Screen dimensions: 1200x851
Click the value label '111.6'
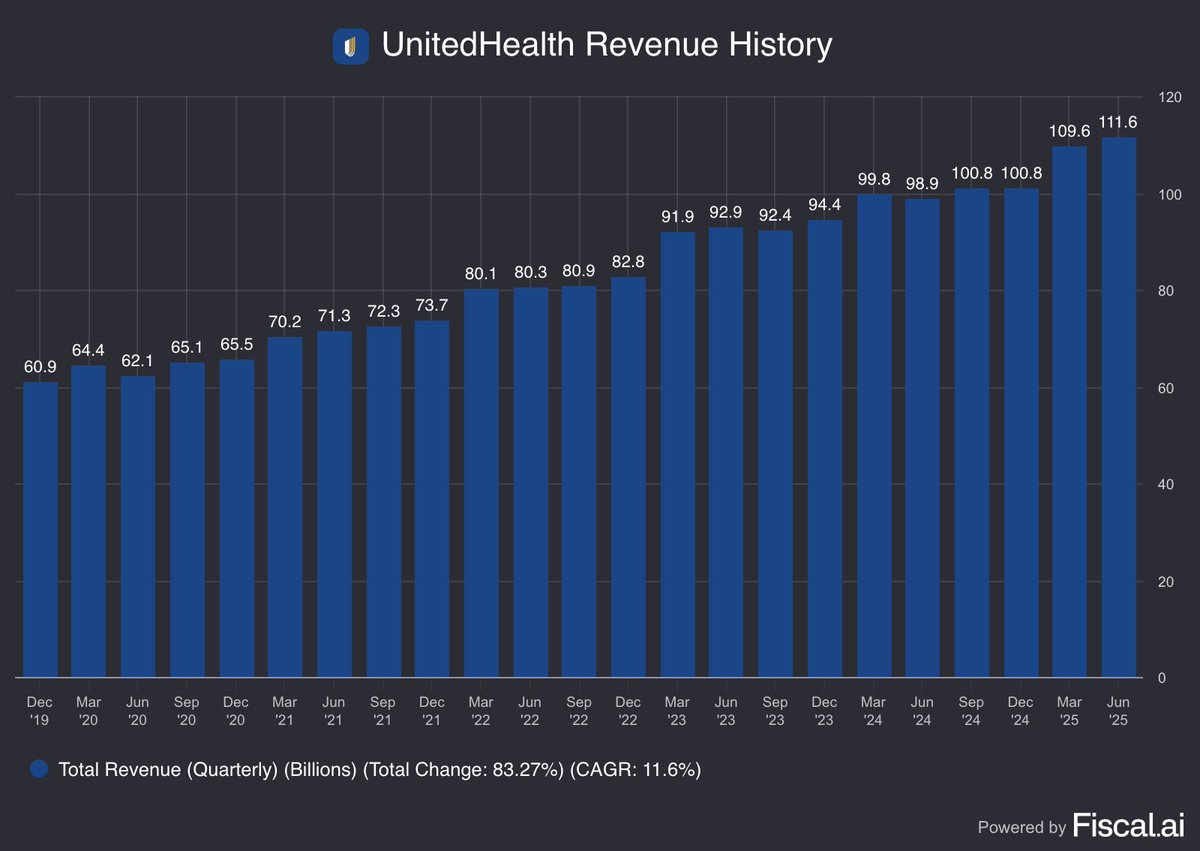click(1120, 122)
